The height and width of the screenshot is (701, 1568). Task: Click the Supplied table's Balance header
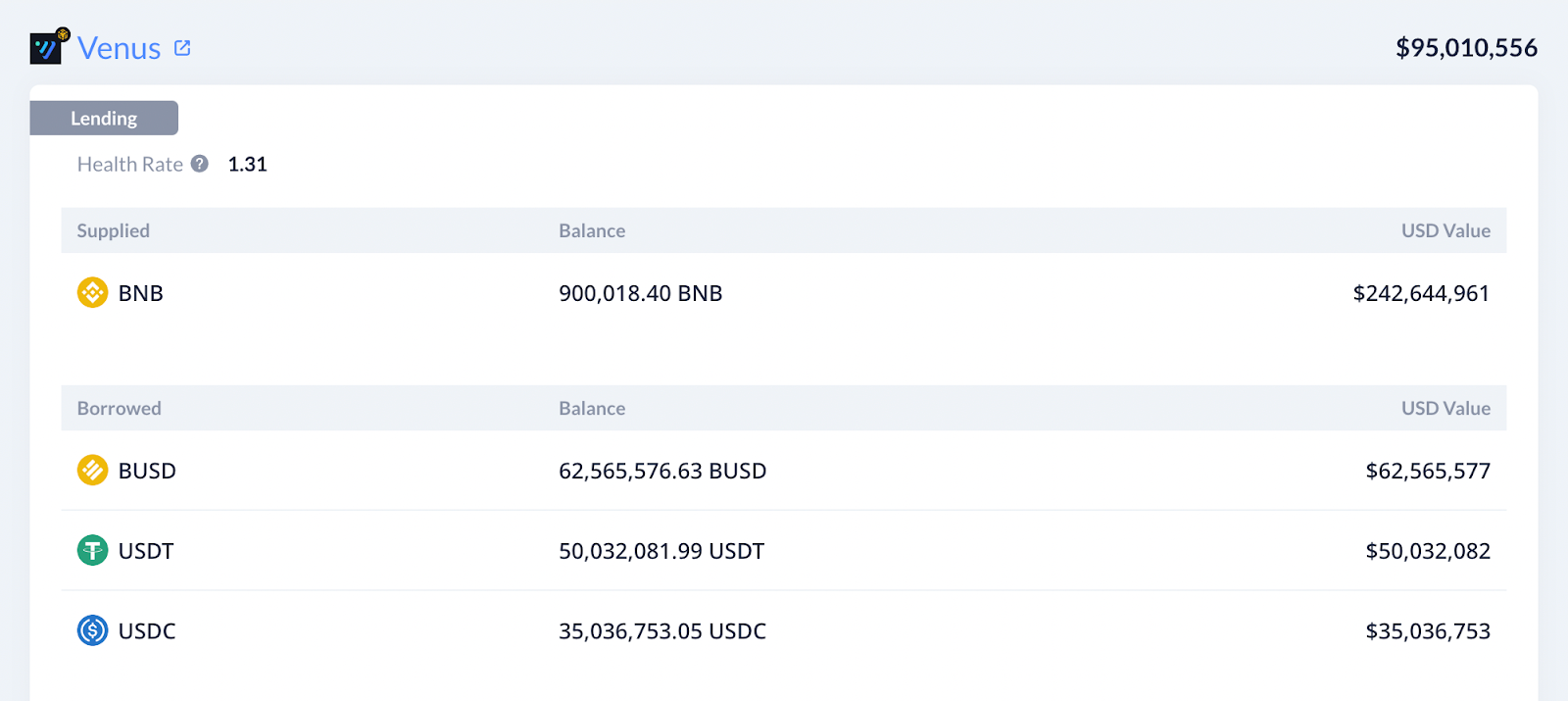[592, 230]
